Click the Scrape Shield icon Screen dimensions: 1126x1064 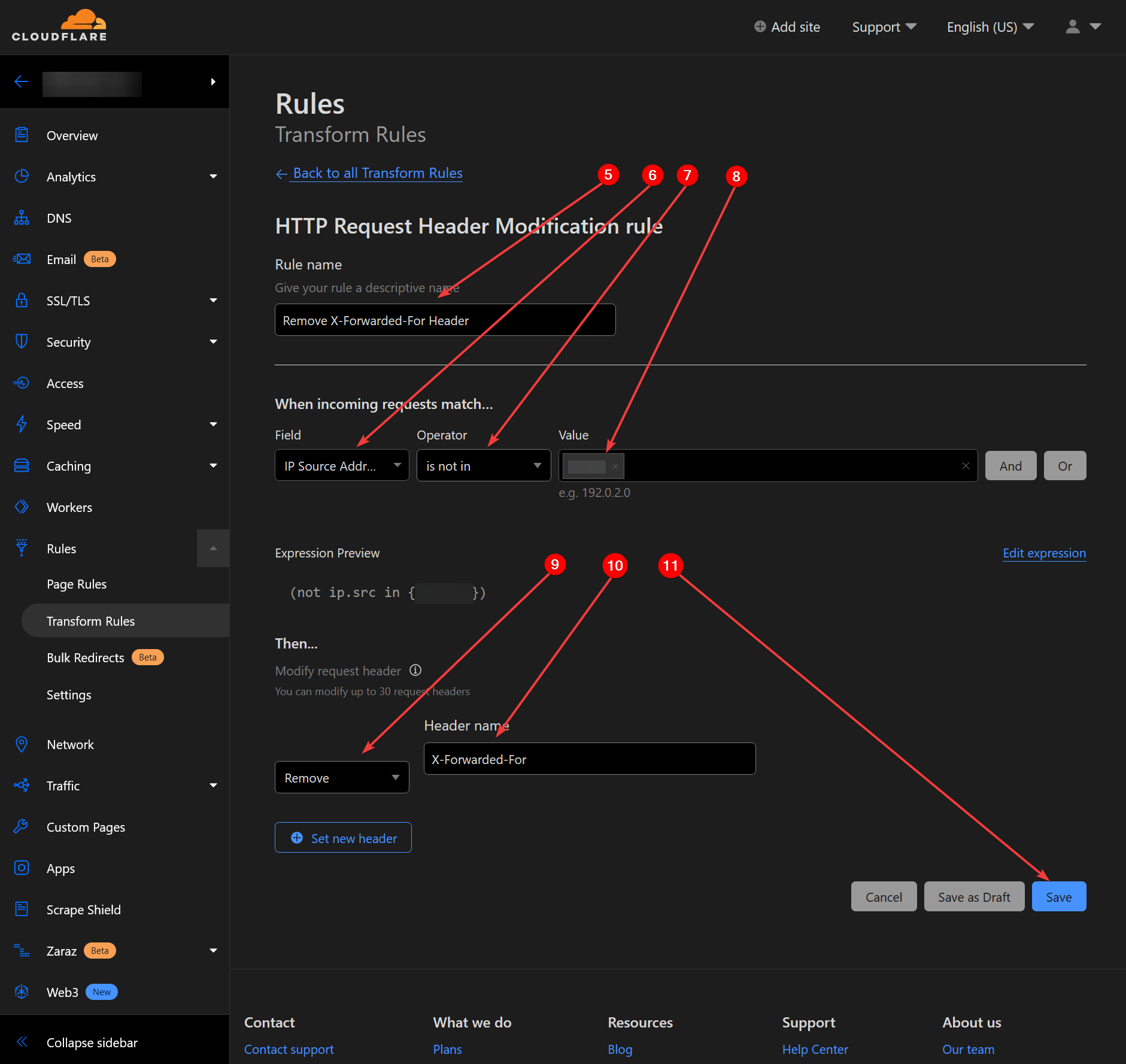pos(22,910)
